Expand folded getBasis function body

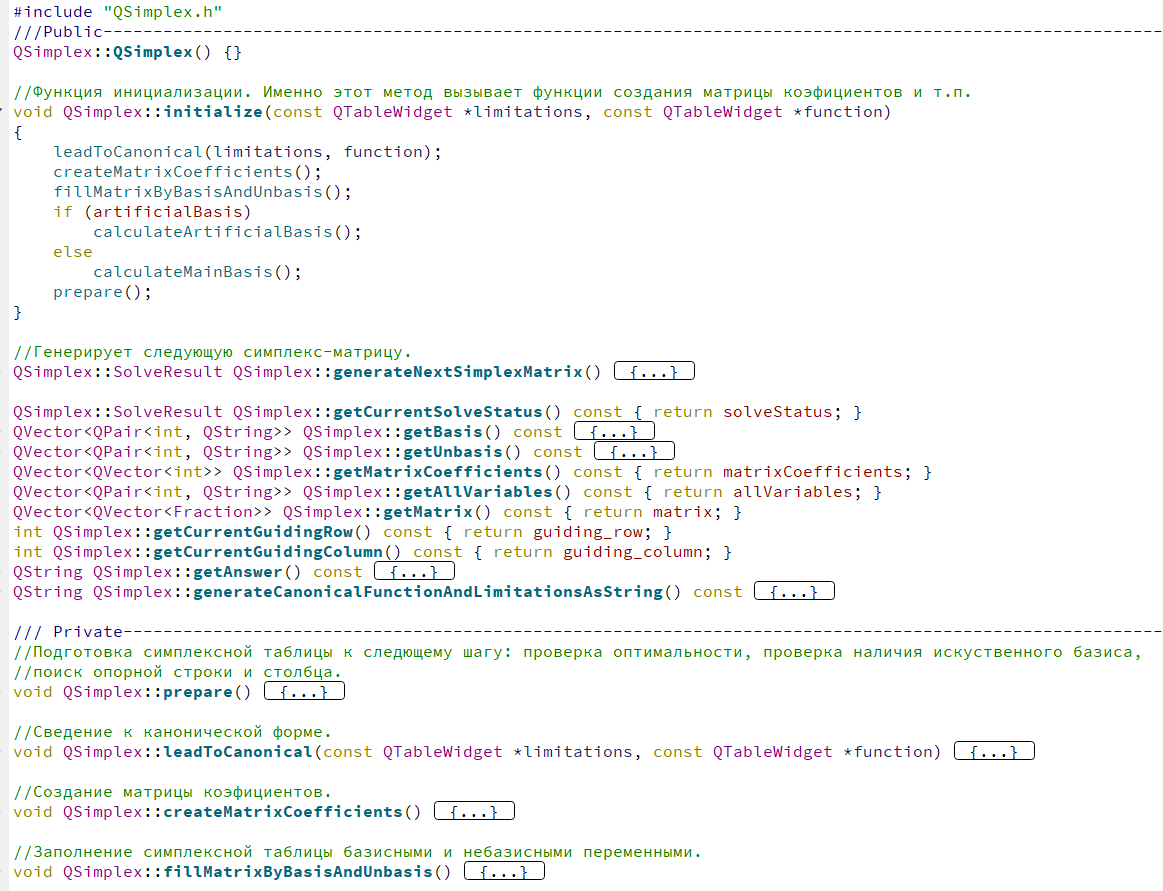coord(614,431)
